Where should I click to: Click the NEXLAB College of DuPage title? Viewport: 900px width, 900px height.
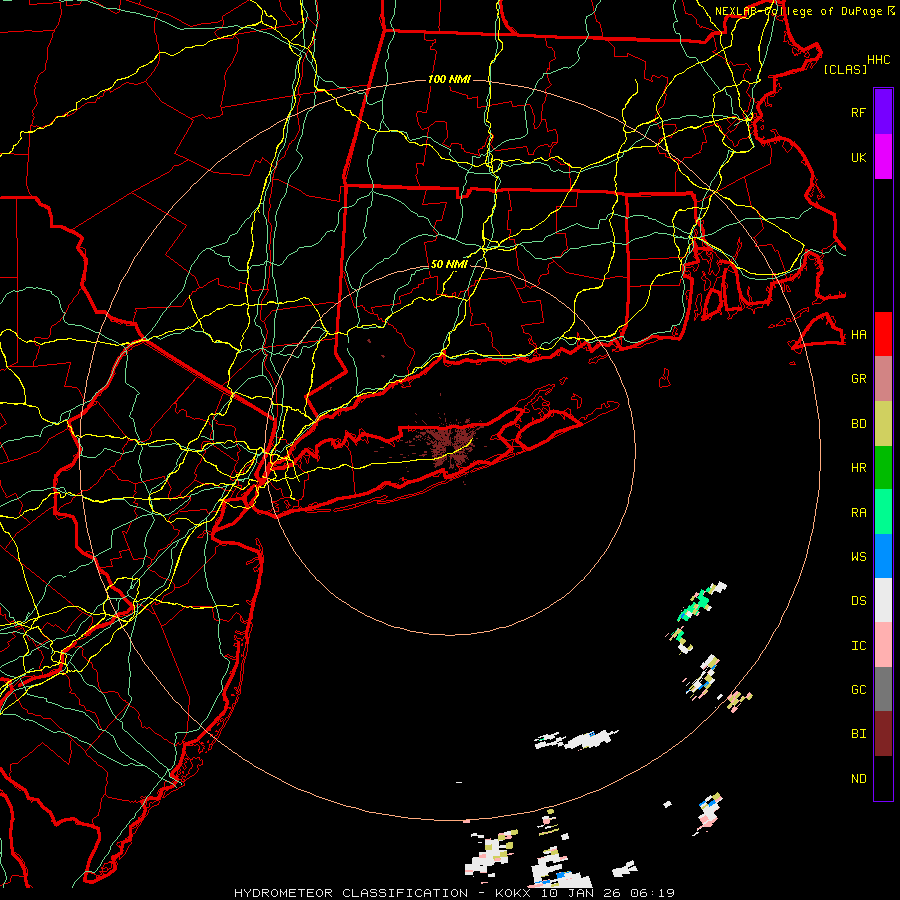click(x=805, y=11)
